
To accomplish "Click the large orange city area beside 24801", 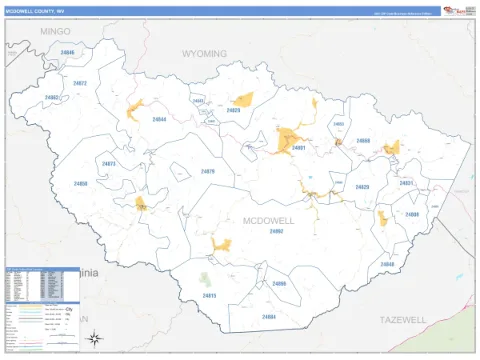I will pos(286,140).
